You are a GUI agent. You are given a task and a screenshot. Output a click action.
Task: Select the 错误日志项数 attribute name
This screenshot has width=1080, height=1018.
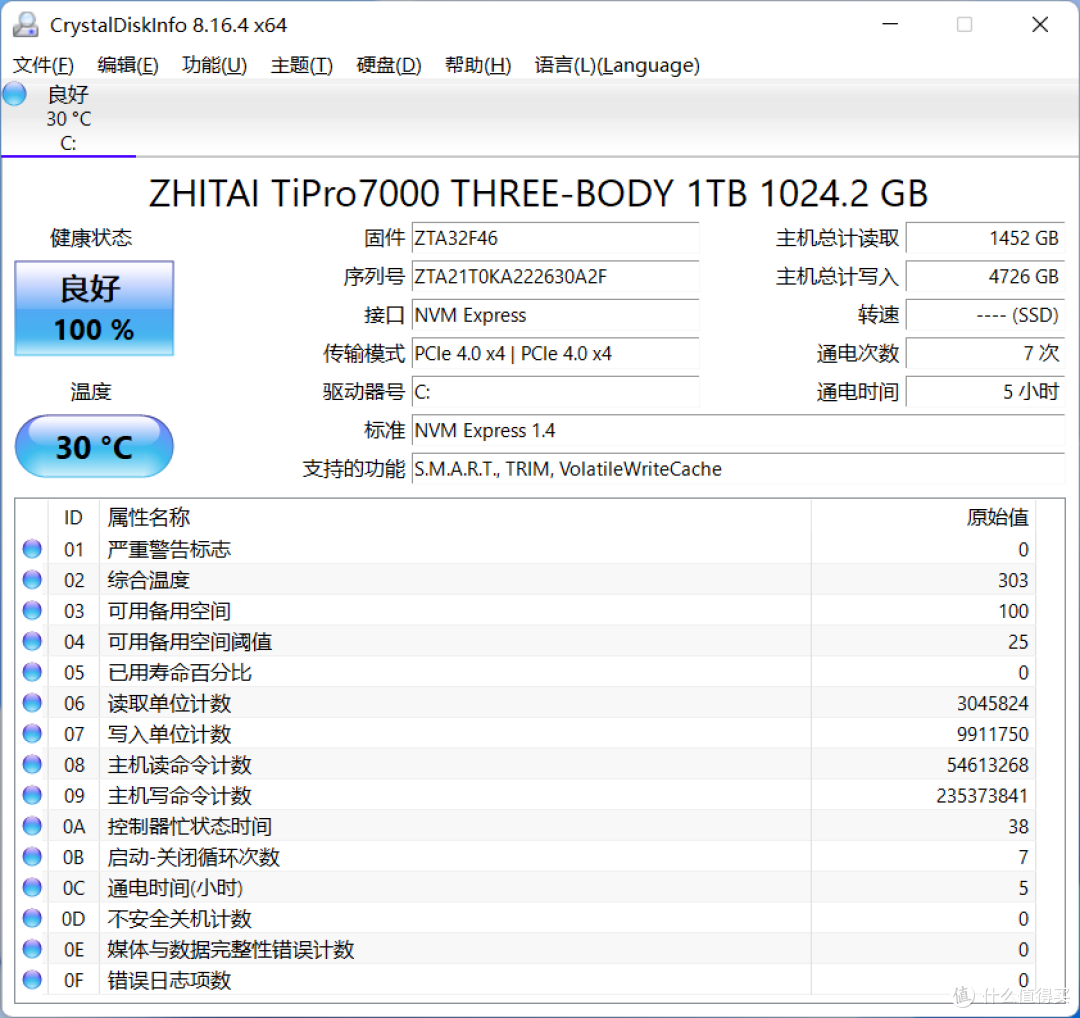169,980
